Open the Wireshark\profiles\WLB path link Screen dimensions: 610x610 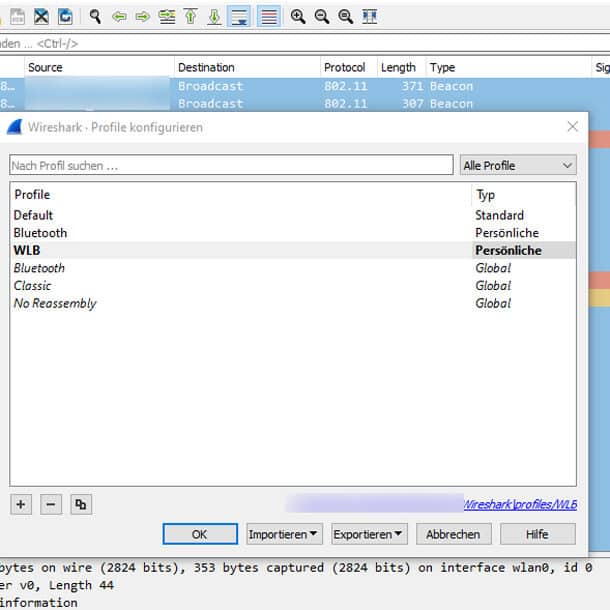[520, 505]
